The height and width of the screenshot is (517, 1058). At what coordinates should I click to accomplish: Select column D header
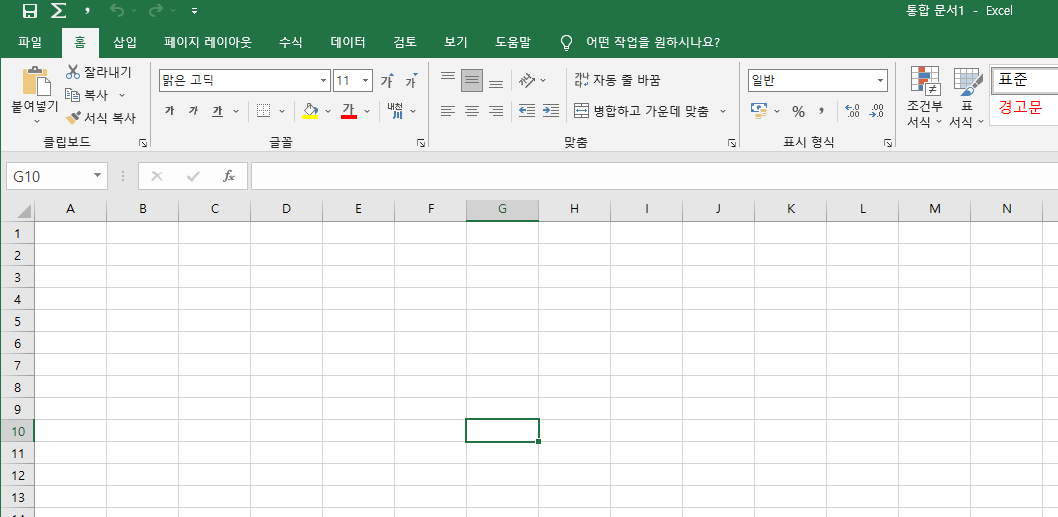pos(287,209)
